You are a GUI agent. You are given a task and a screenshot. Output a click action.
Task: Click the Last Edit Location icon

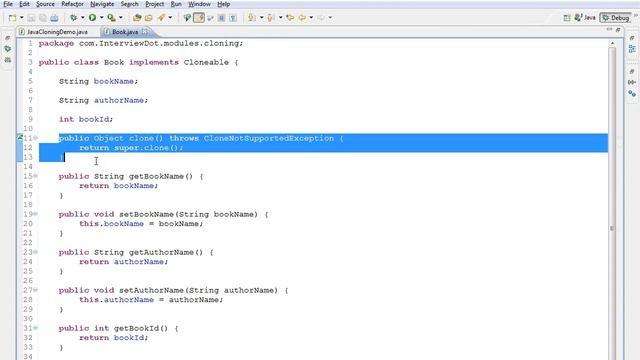click(290, 18)
